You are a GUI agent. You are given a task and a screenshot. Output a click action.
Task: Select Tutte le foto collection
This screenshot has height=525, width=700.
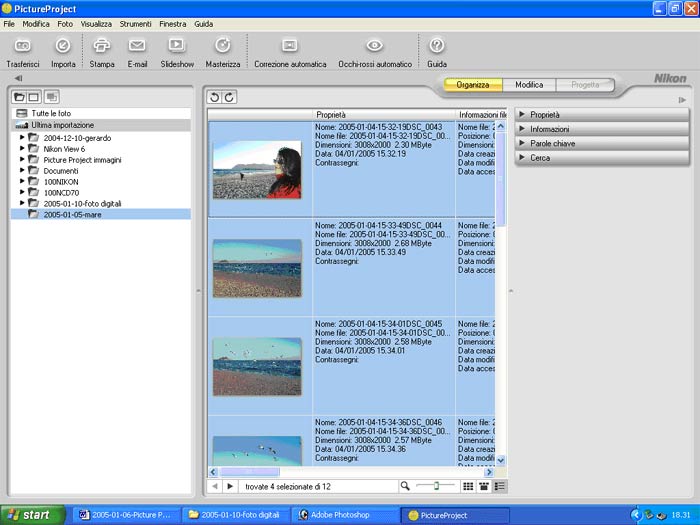coord(101,113)
